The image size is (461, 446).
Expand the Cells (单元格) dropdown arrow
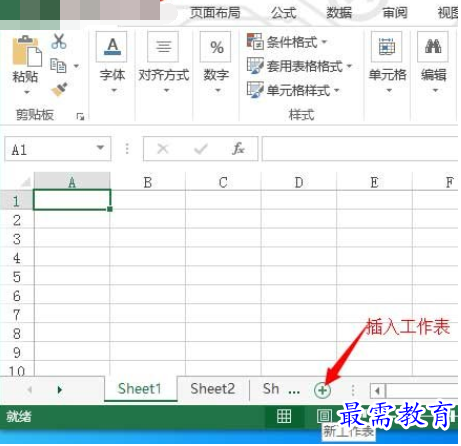[x=390, y=91]
